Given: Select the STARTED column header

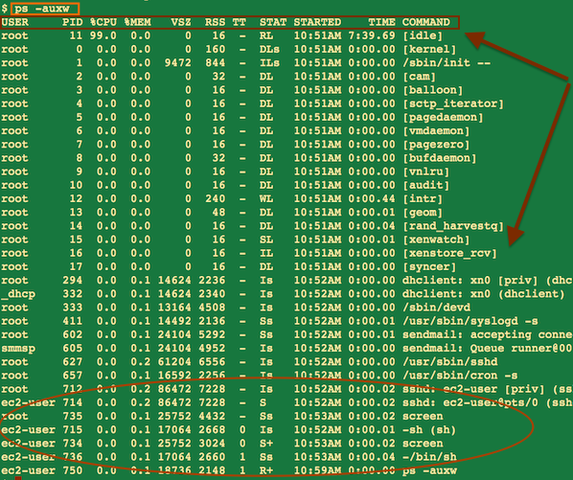Looking at the screenshot, I should tap(317, 22).
